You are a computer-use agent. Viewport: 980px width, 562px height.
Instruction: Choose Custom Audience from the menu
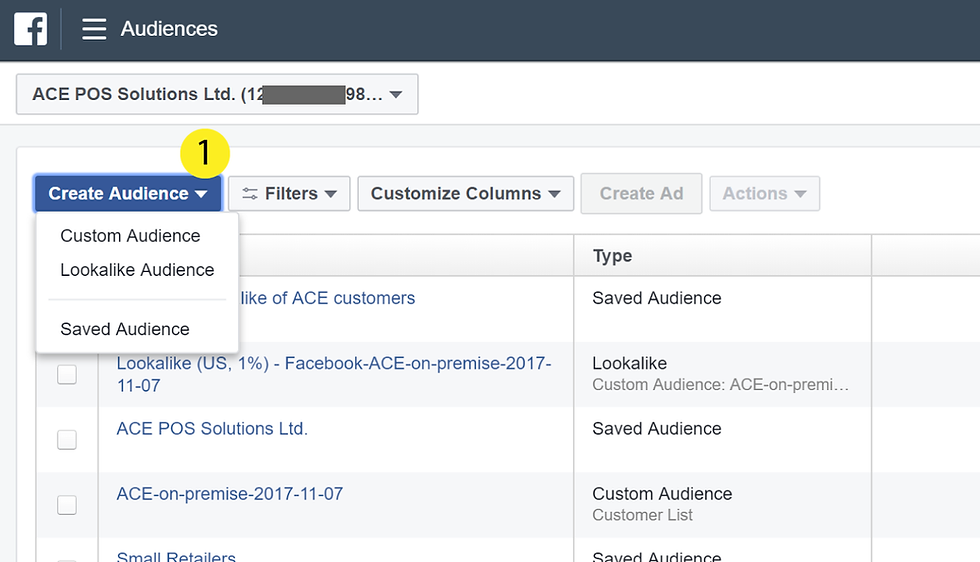click(131, 236)
